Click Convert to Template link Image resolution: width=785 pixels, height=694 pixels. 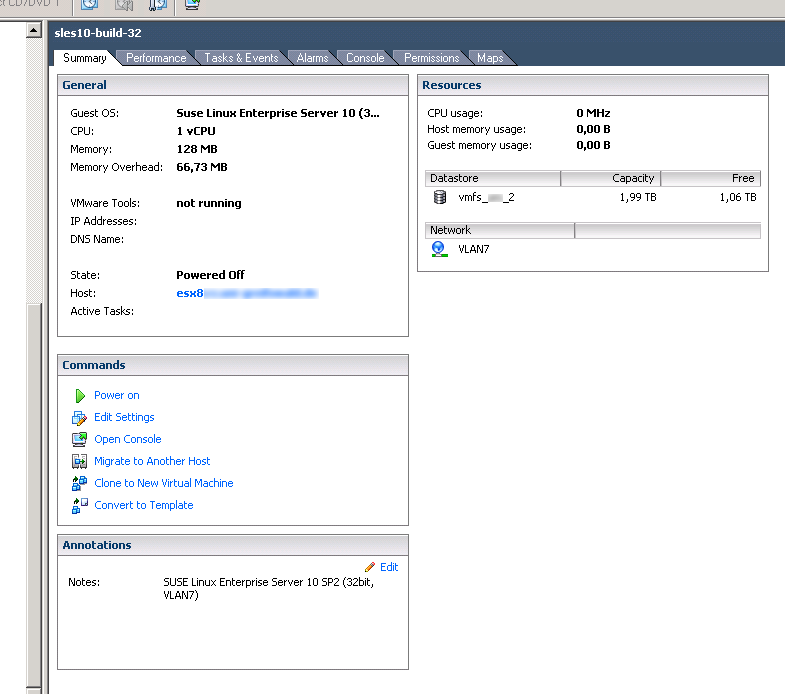pyautogui.click(x=144, y=505)
